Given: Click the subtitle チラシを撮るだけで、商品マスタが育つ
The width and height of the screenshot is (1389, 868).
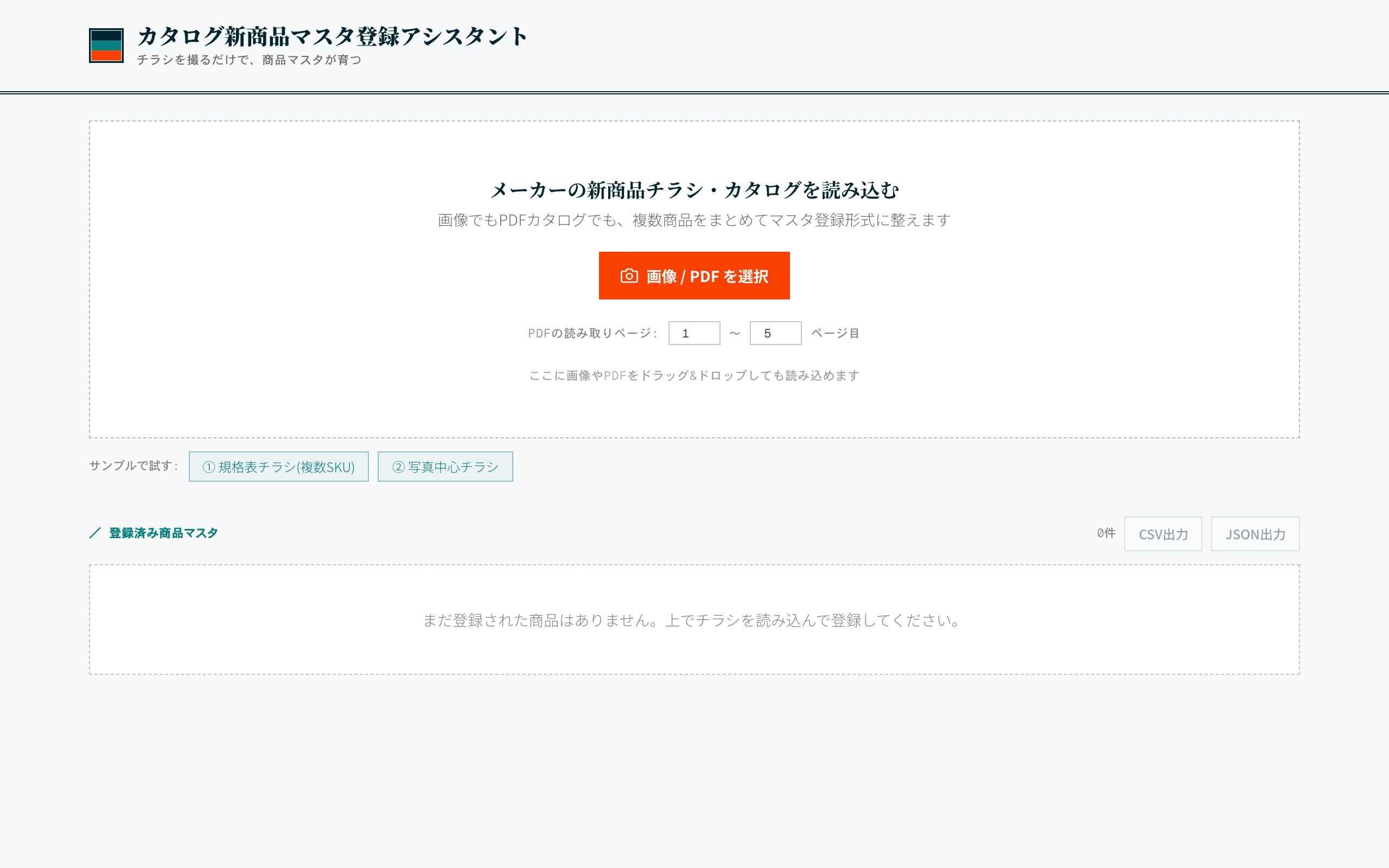Looking at the screenshot, I should (x=249, y=60).
